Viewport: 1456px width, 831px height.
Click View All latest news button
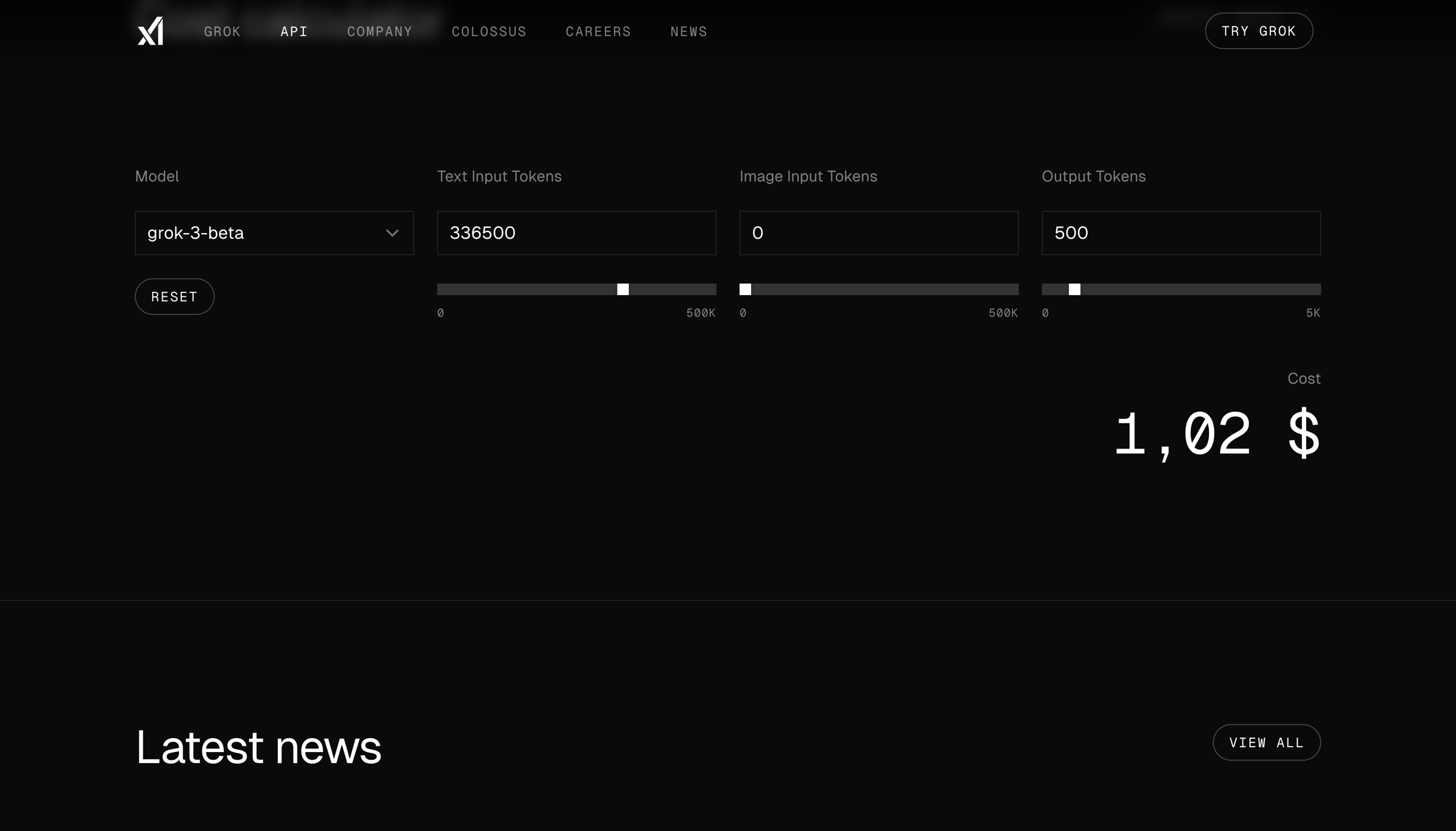[x=1267, y=742]
